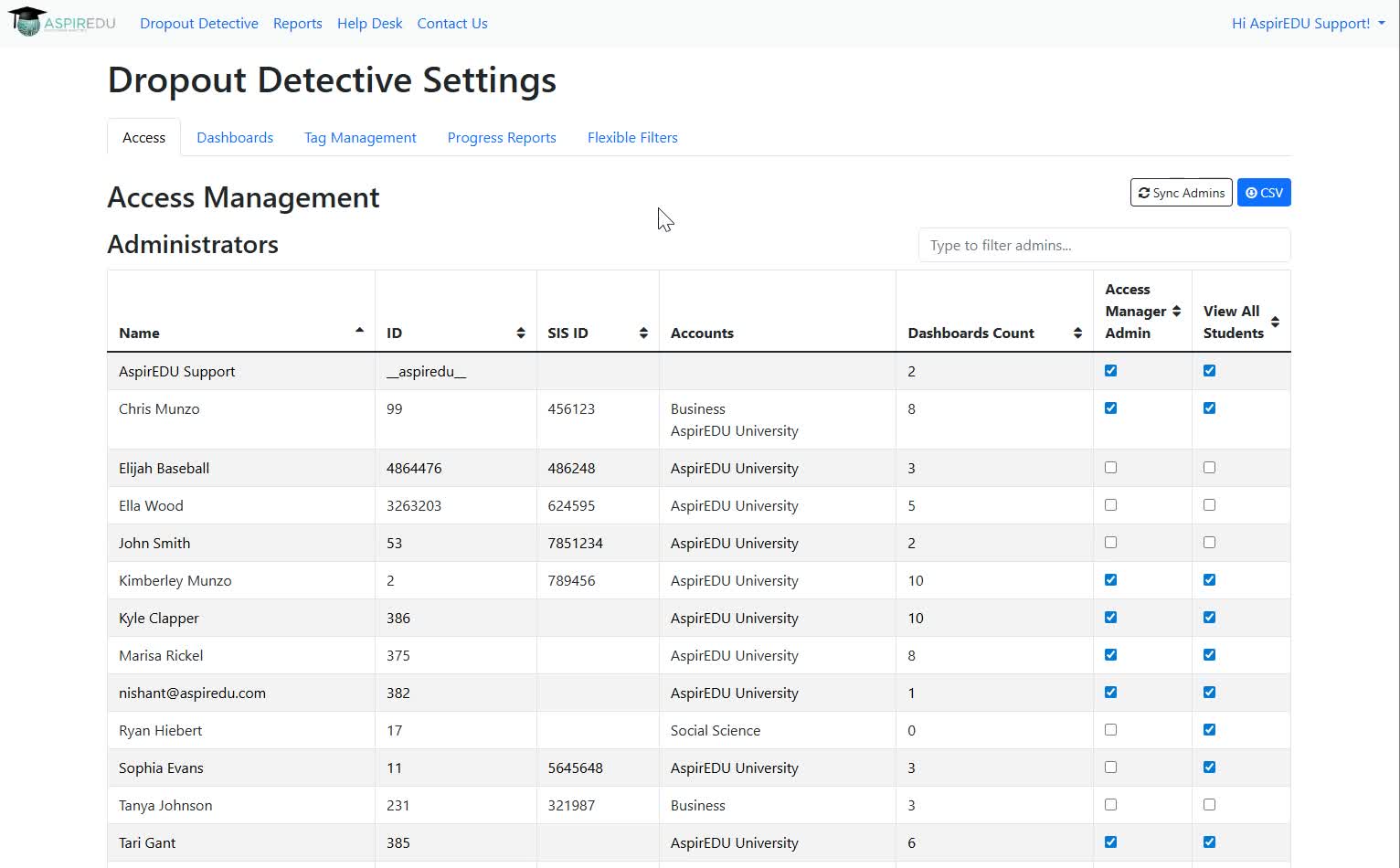Open Contact Us link
Screen dimensions: 1400x868
pos(452,24)
